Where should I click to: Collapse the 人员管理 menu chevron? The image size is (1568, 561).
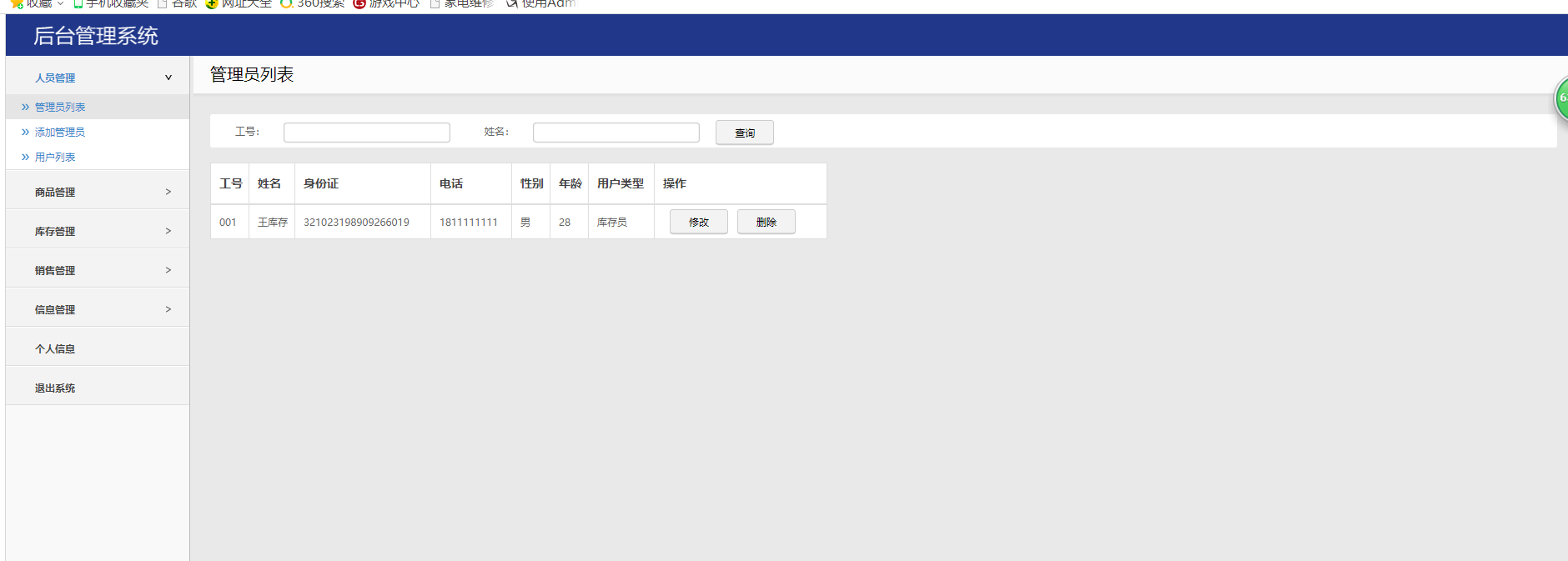pos(168,78)
